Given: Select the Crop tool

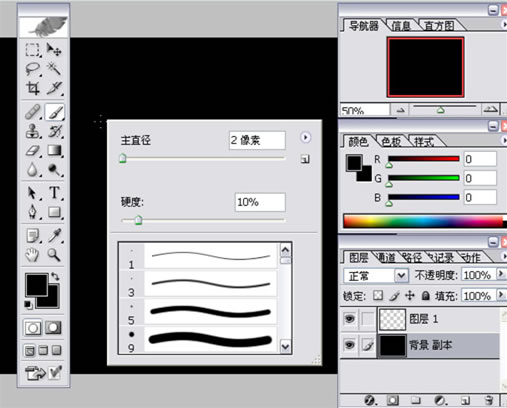Looking at the screenshot, I should pyautogui.click(x=32, y=88).
